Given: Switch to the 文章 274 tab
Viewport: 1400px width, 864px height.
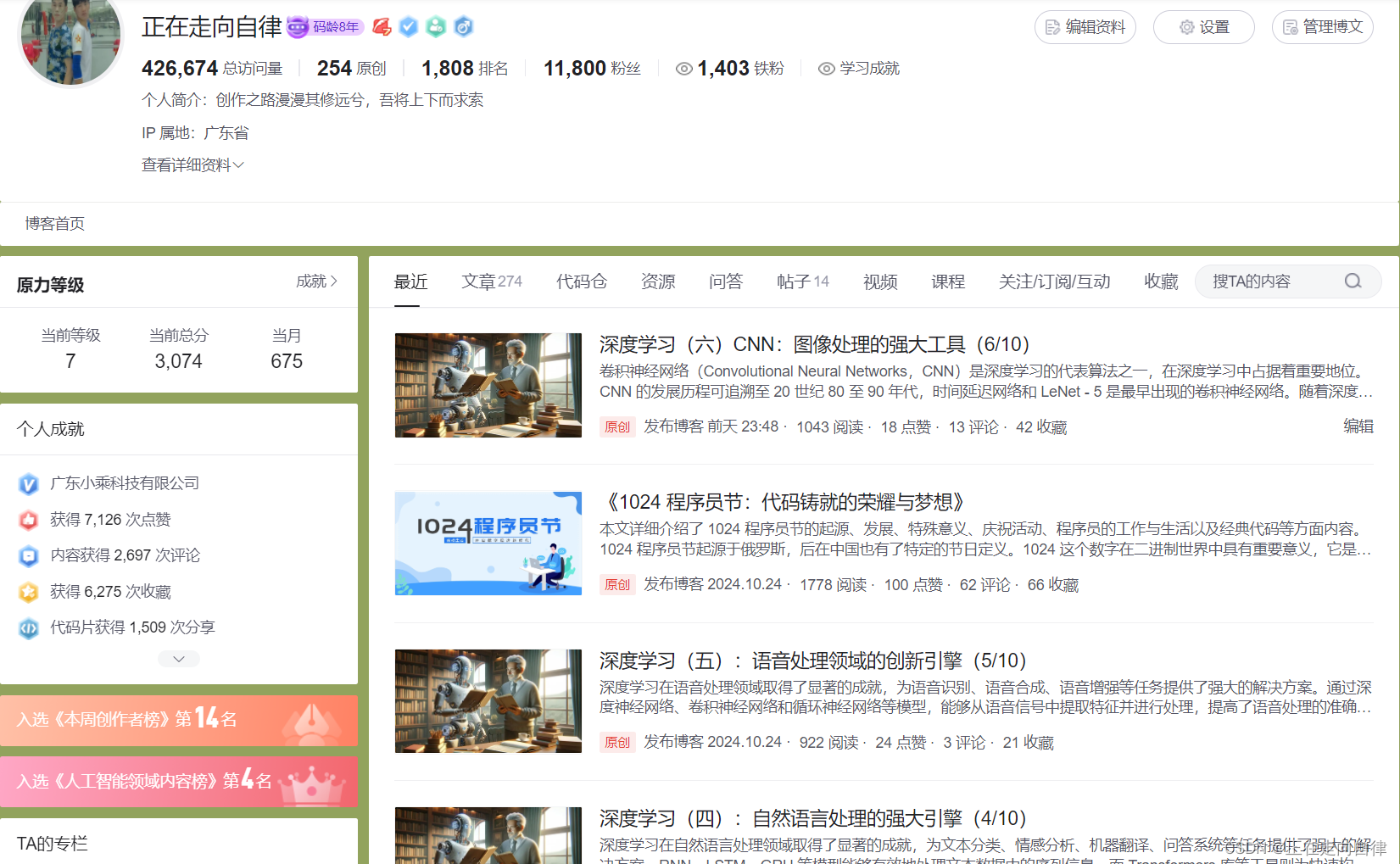Looking at the screenshot, I should coord(491,281).
